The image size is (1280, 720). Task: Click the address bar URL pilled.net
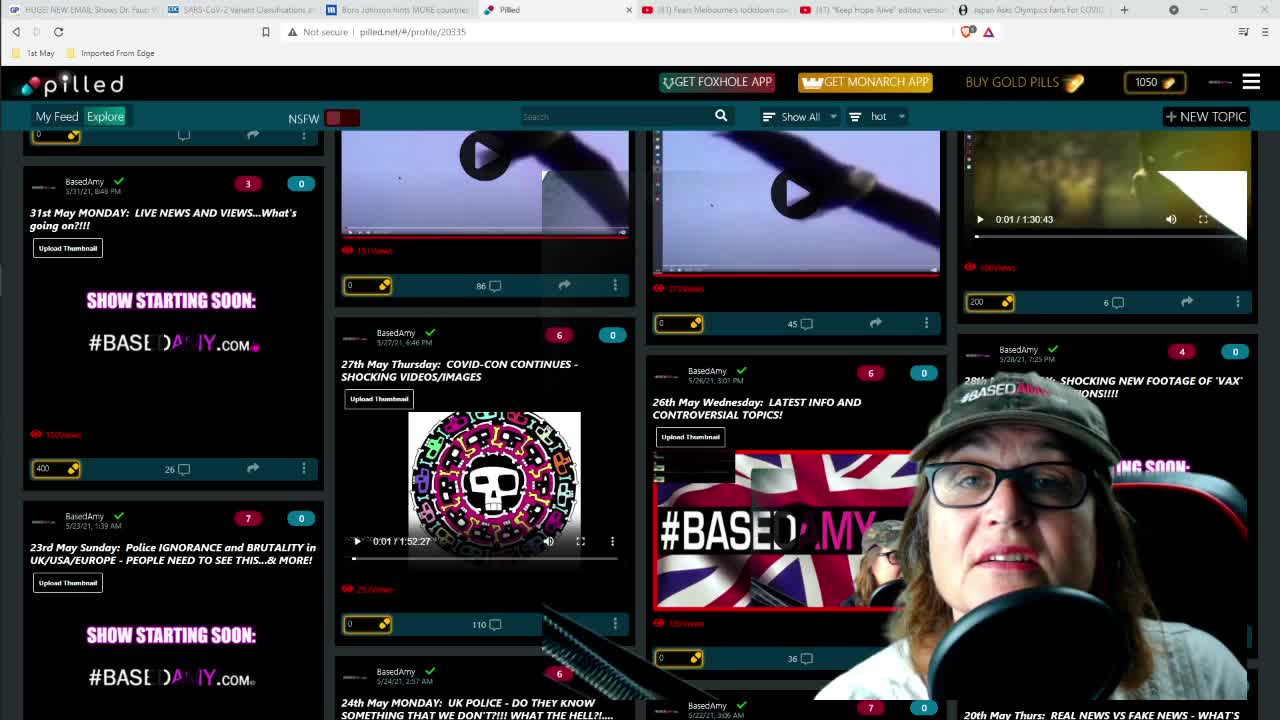412,32
